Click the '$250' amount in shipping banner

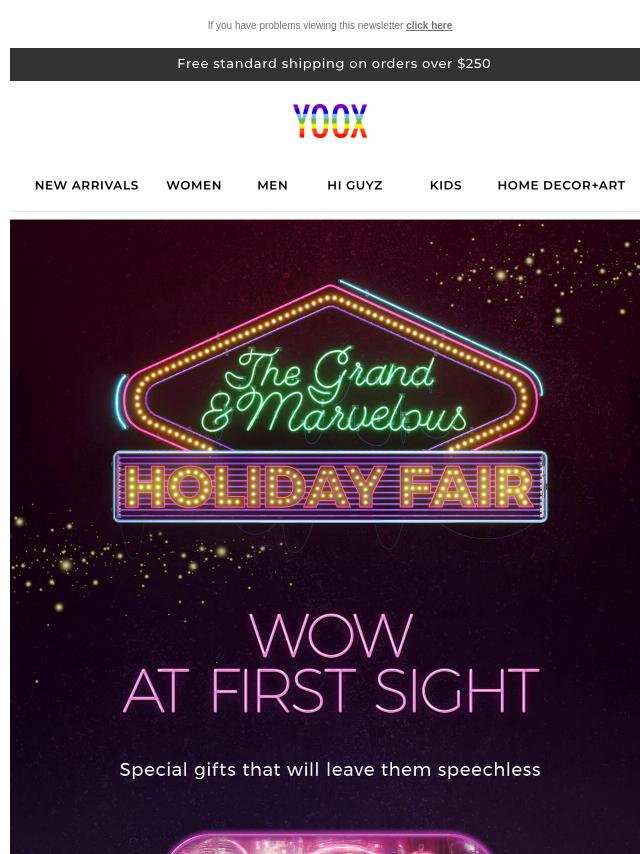click(474, 64)
